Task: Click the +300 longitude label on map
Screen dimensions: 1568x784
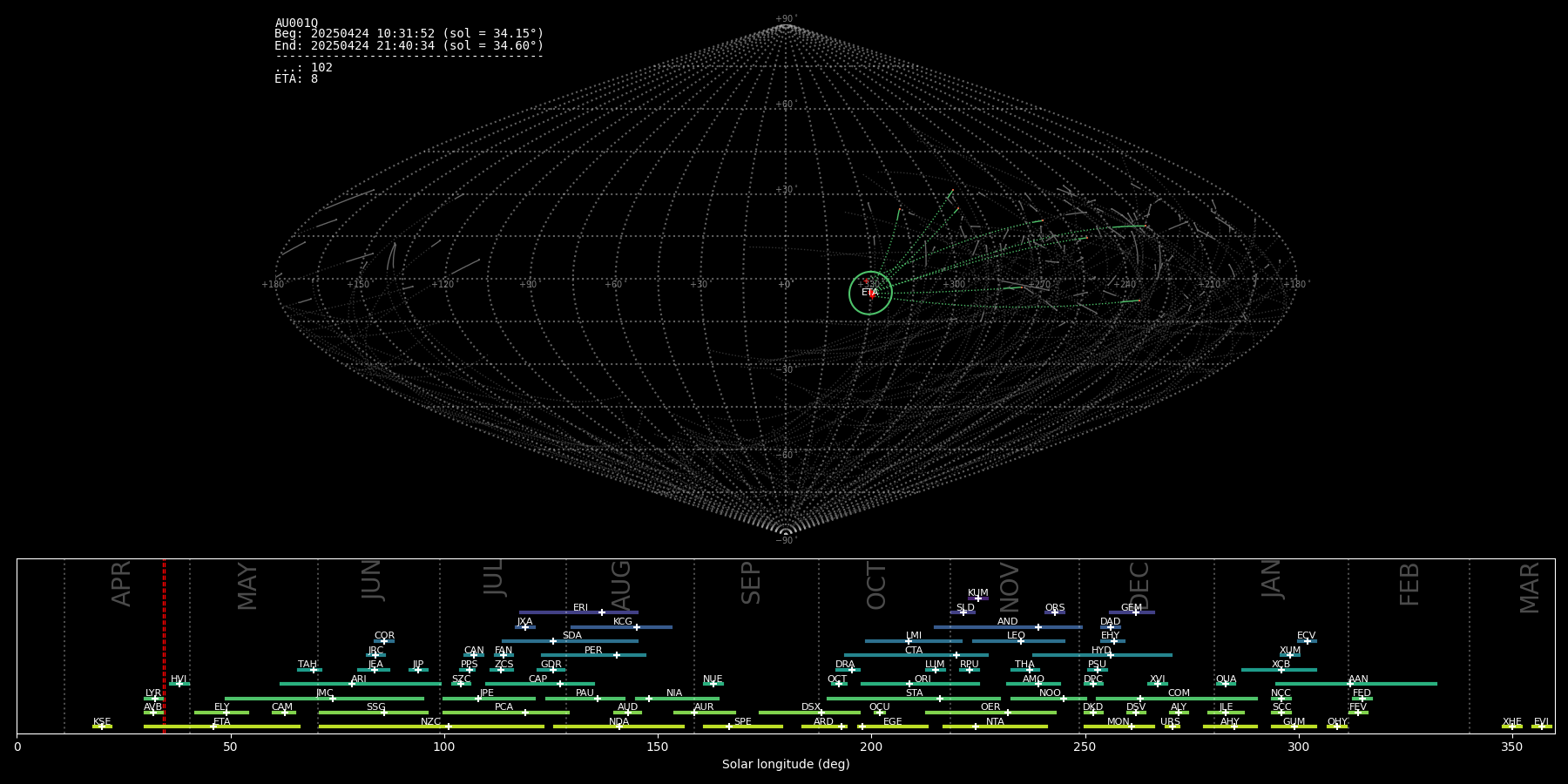Action: click(954, 285)
